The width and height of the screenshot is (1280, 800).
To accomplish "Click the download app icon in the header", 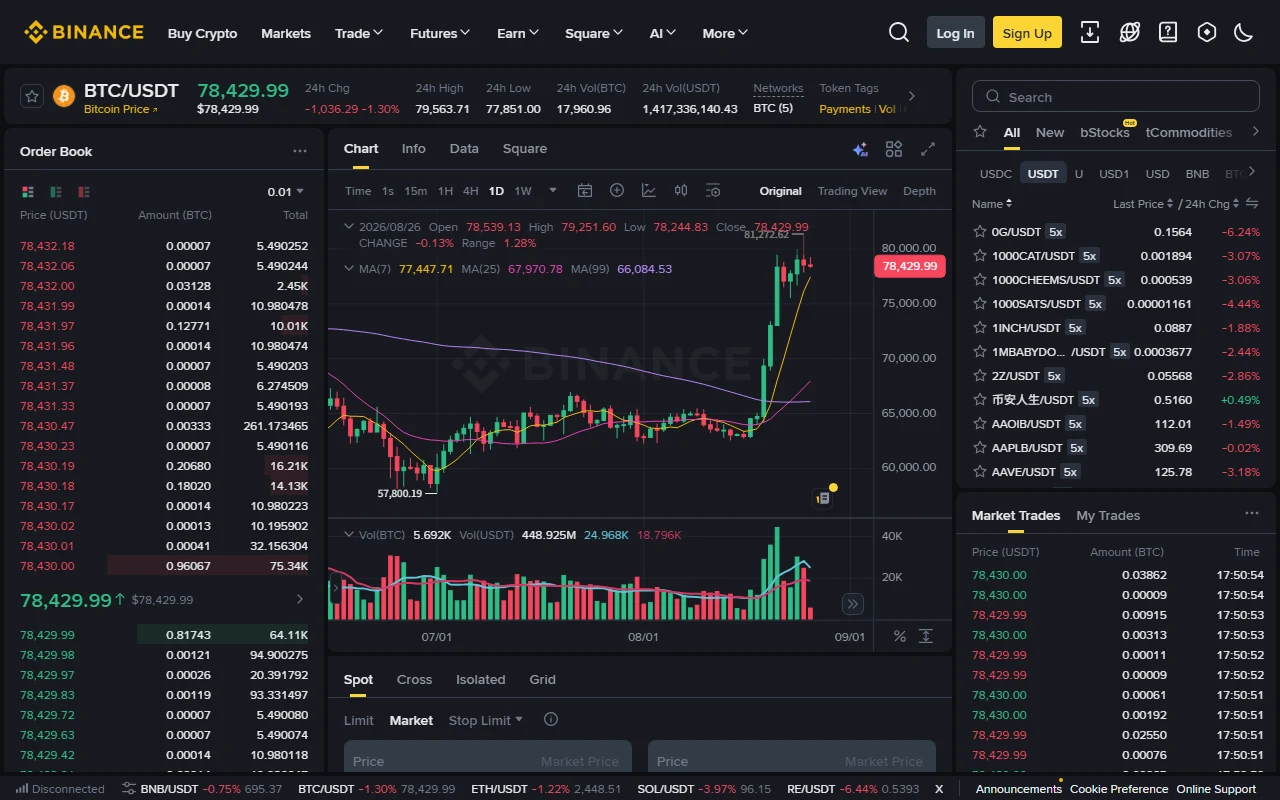I will (1090, 33).
